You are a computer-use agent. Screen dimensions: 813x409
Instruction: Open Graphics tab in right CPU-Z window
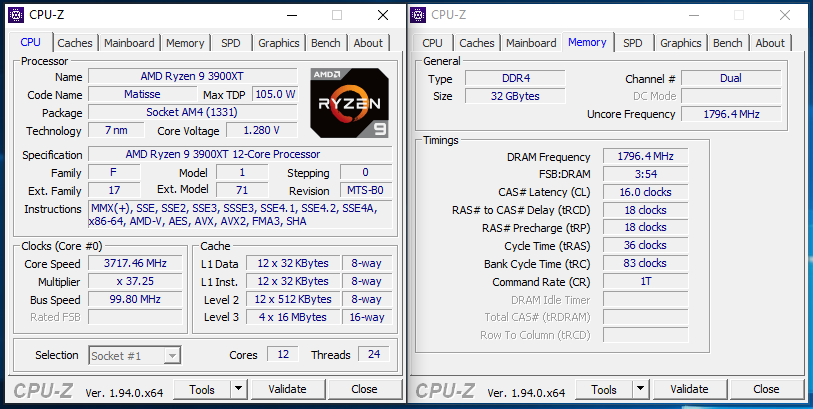coord(681,43)
